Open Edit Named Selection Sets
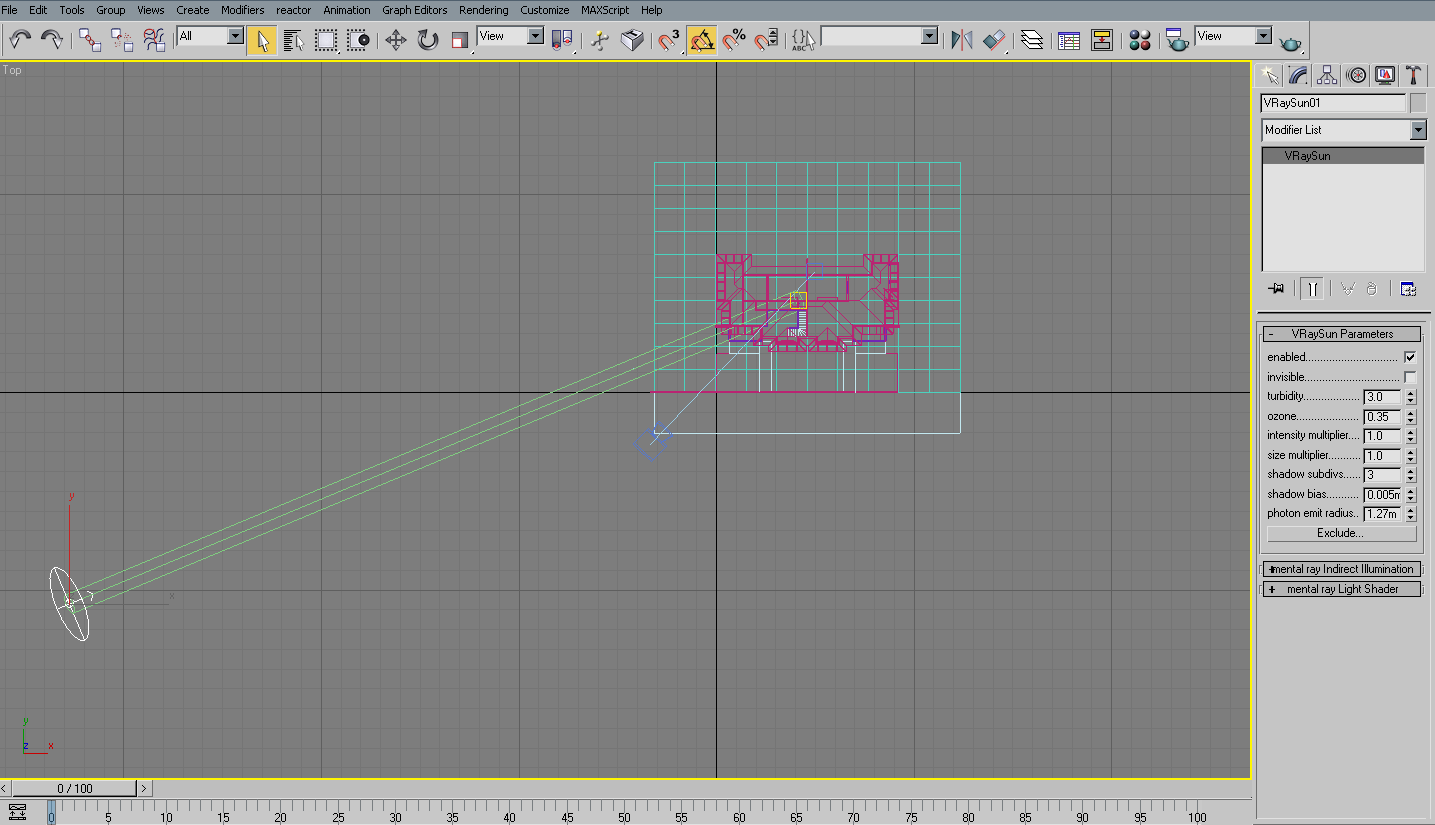 pos(804,39)
